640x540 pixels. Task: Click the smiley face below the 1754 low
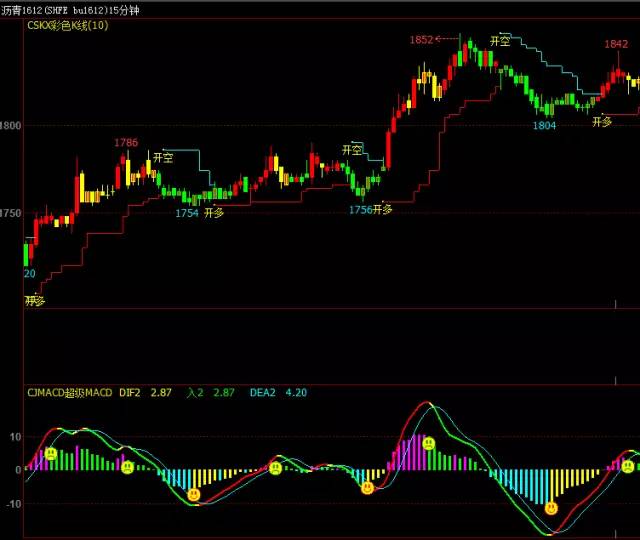click(194, 495)
